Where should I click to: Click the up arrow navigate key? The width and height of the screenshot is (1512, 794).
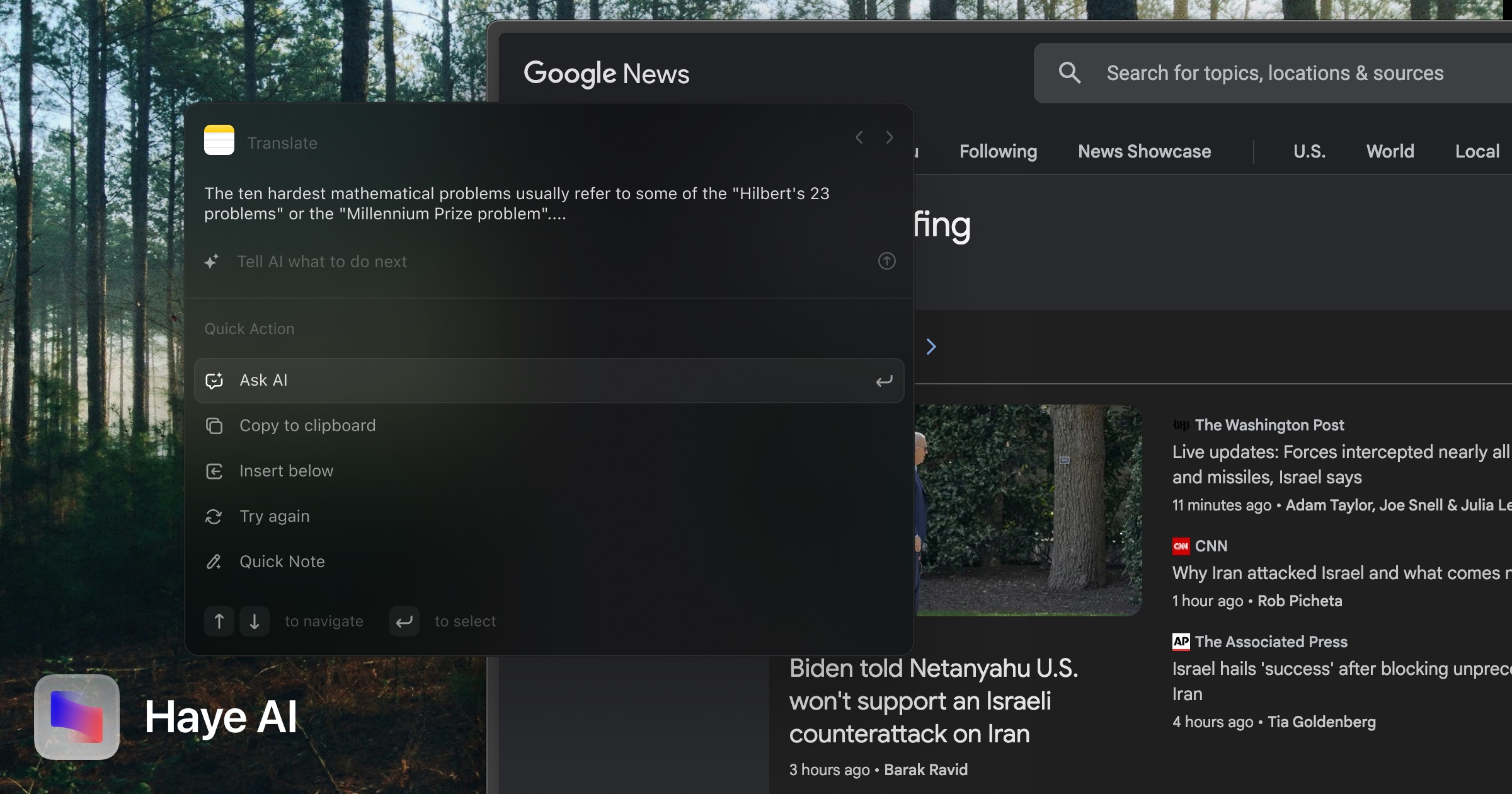[x=219, y=621]
